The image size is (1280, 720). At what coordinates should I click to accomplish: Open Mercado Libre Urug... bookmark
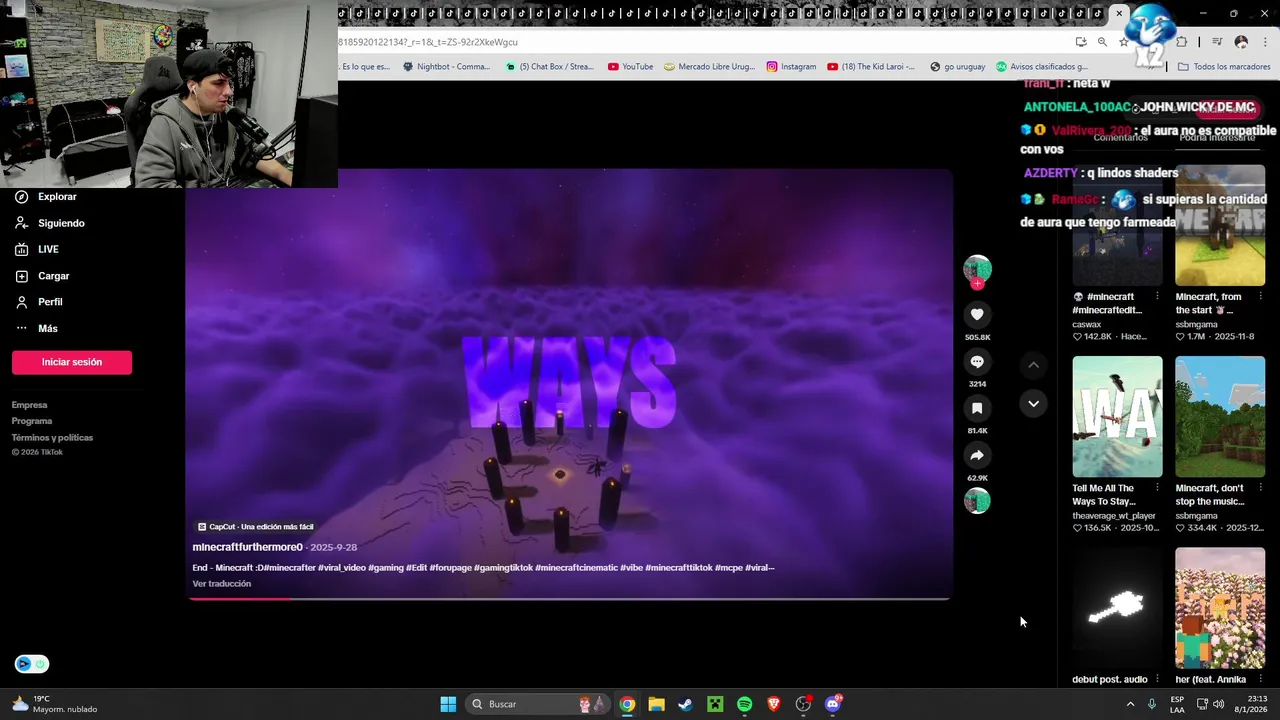709,67
